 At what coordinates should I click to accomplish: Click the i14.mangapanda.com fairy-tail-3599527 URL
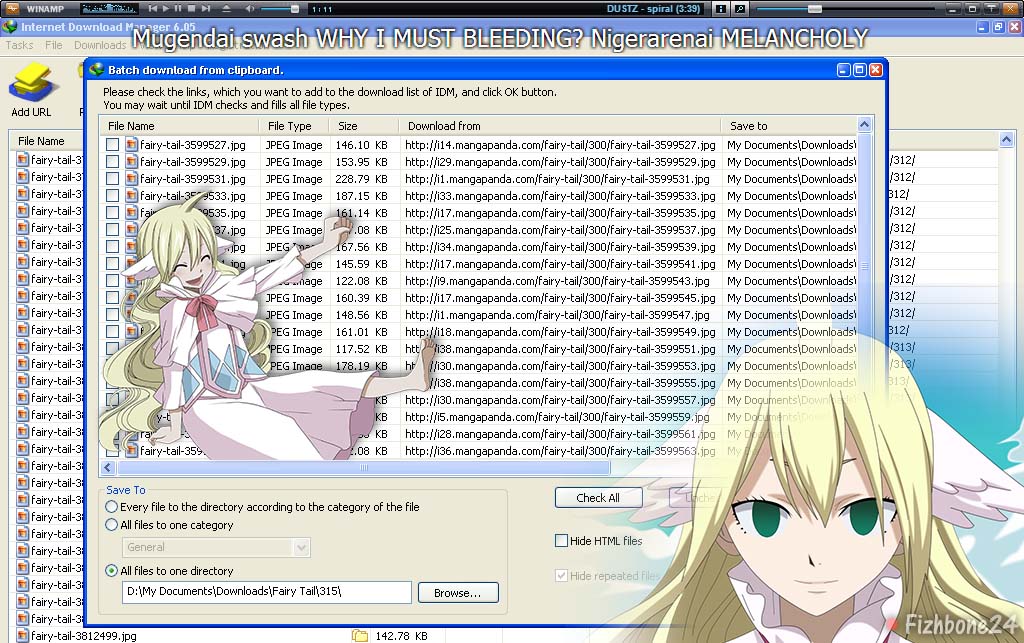pyautogui.click(x=560, y=145)
